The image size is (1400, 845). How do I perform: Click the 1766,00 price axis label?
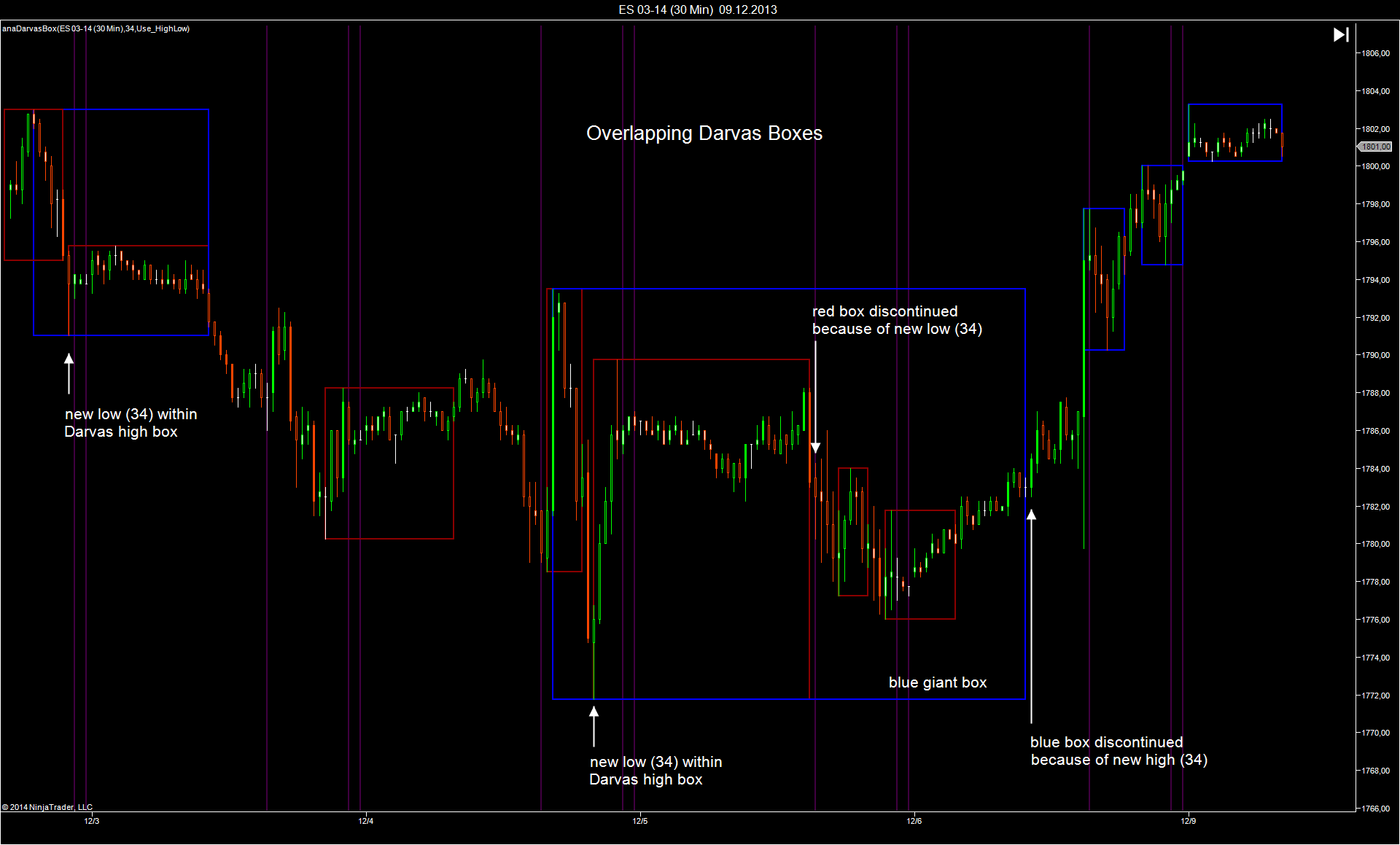[1375, 809]
